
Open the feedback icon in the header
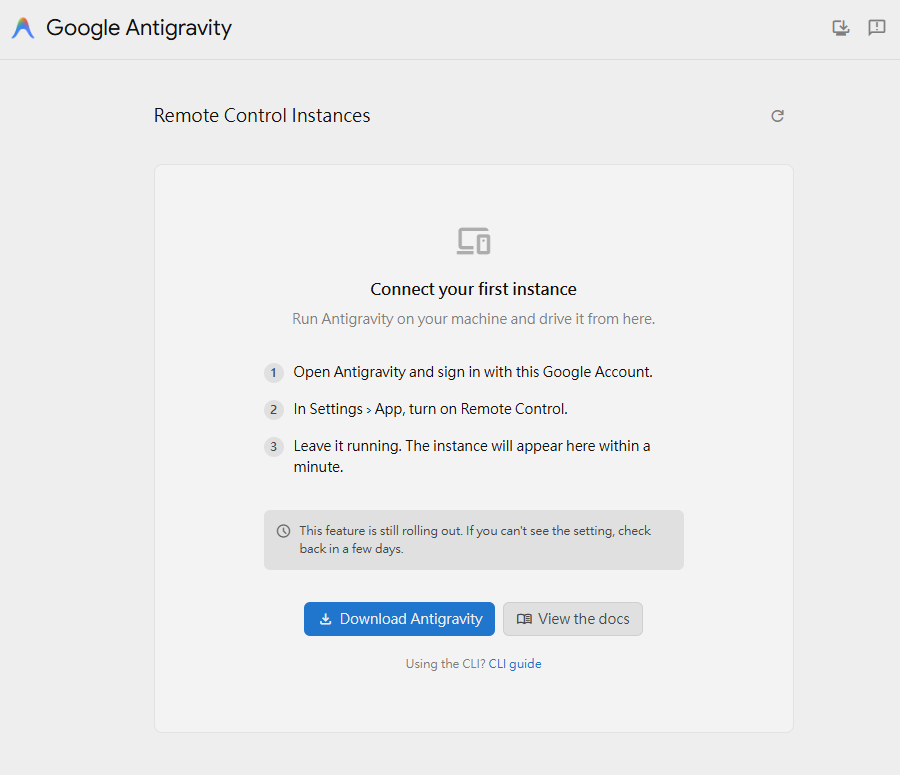coord(876,28)
